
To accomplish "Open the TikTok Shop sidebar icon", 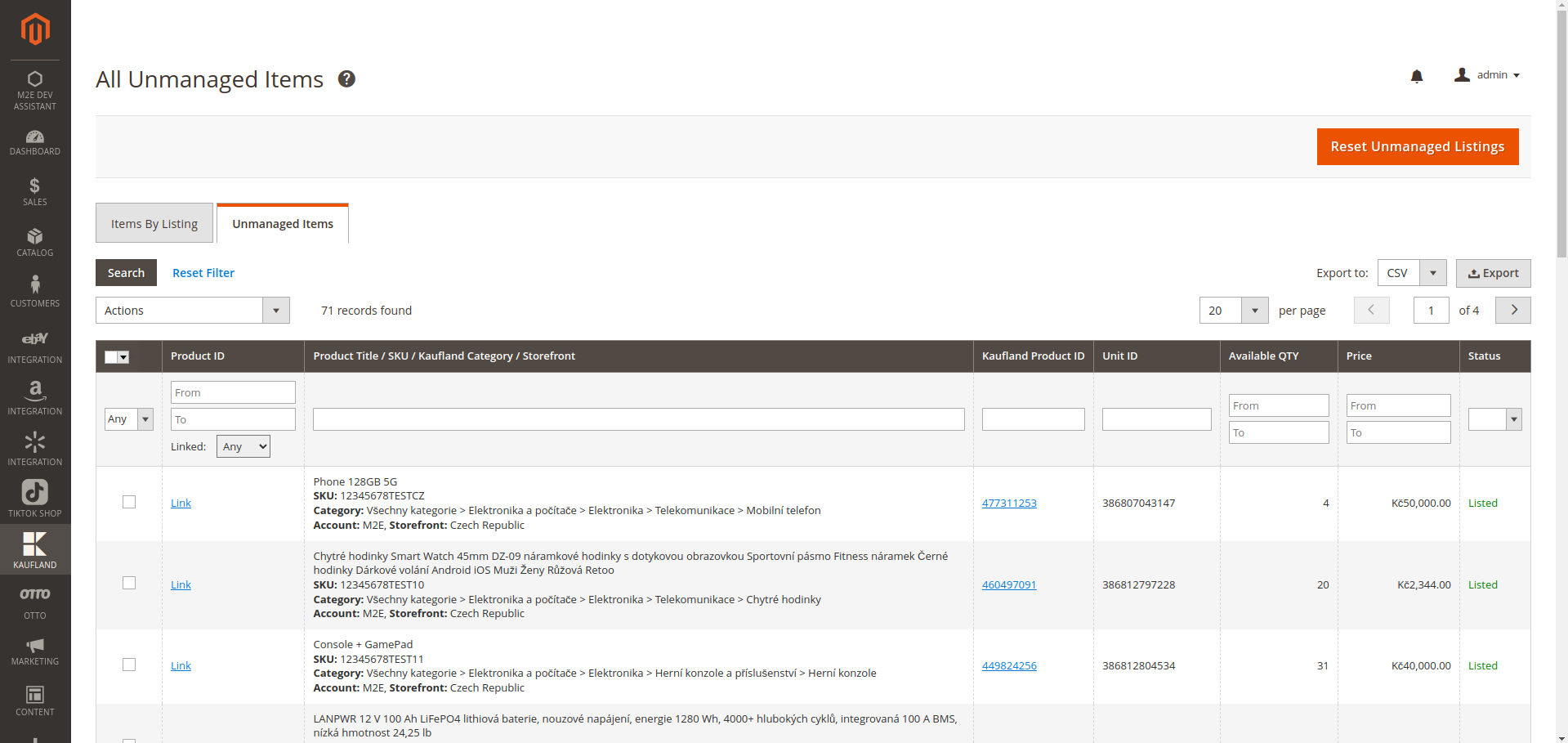I will coord(34,499).
